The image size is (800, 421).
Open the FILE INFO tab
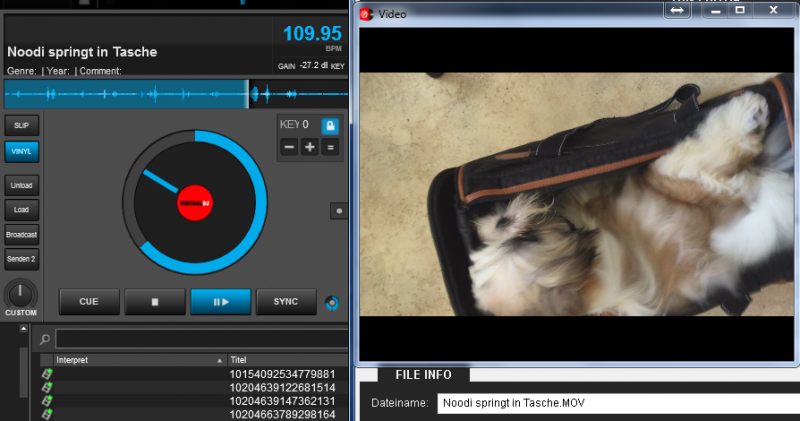coord(423,375)
